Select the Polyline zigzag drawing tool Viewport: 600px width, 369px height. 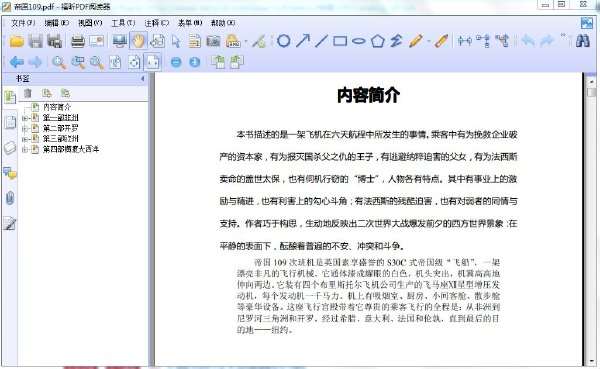(396, 41)
